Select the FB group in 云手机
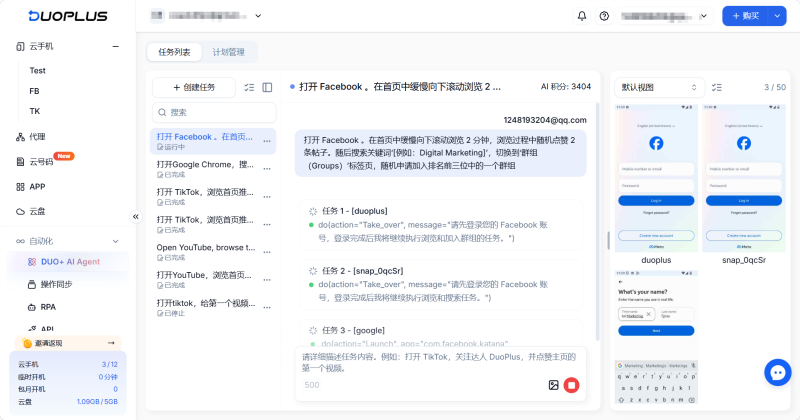 35,91
